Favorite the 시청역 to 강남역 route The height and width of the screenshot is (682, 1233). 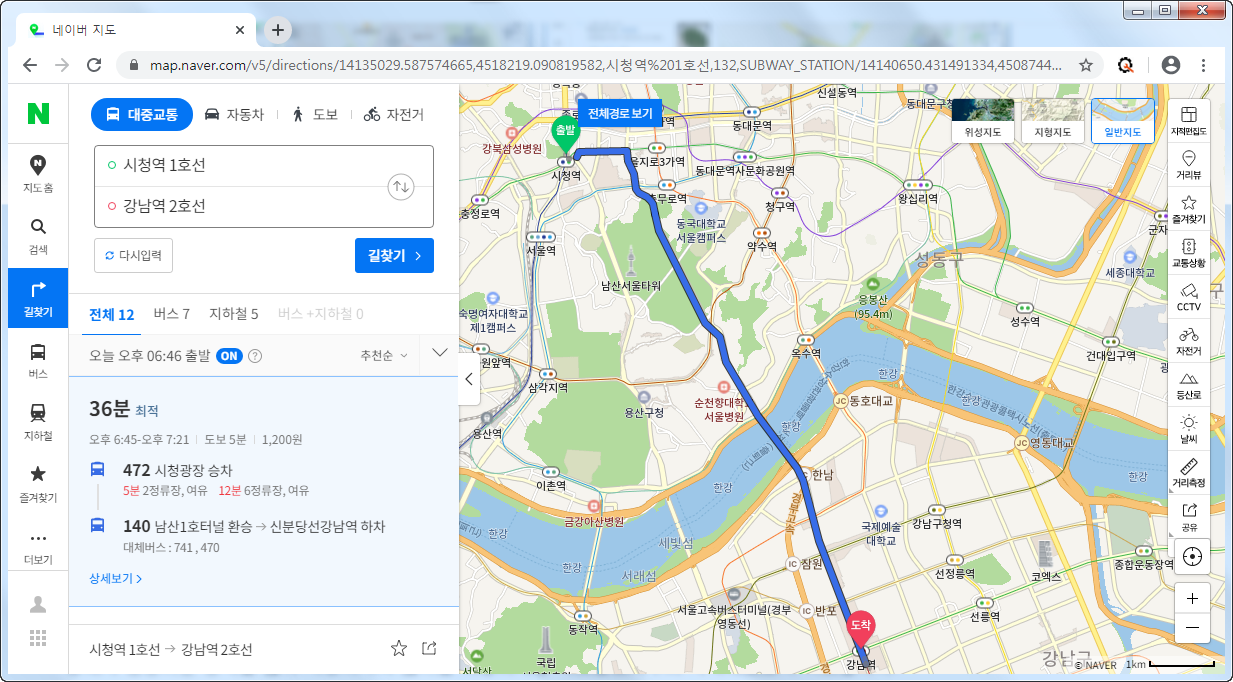(x=399, y=648)
